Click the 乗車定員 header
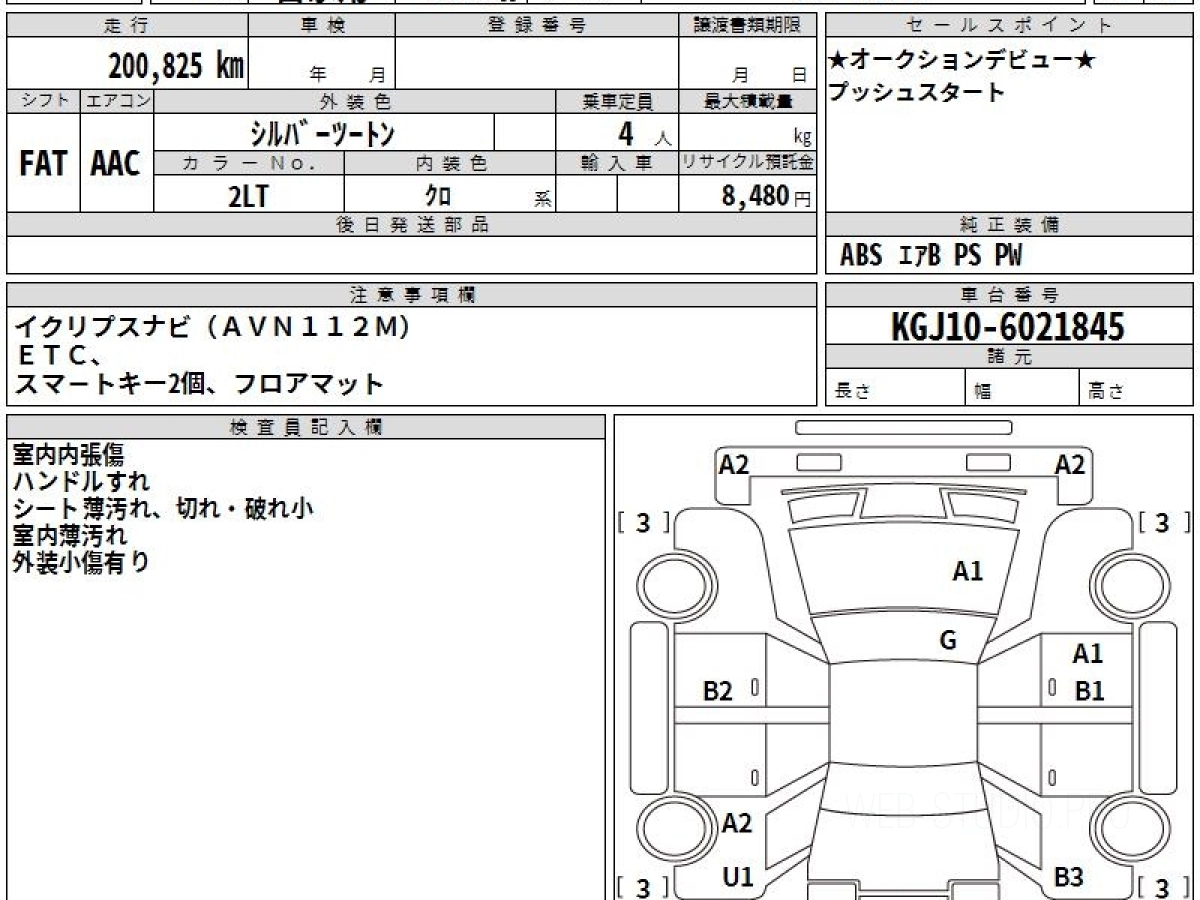Viewport: 1200px width, 900px height. 617,101
